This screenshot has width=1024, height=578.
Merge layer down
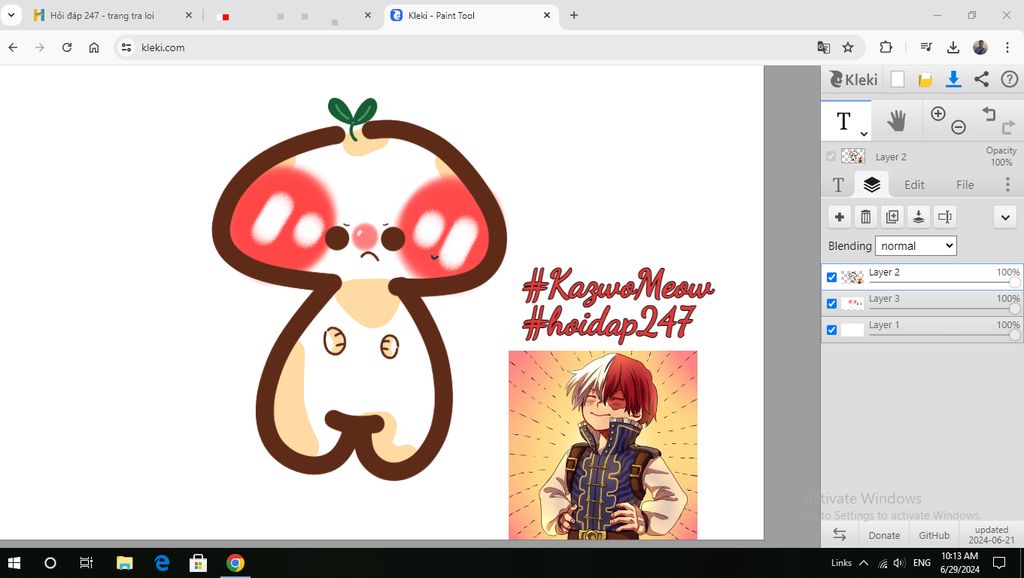[918, 217]
